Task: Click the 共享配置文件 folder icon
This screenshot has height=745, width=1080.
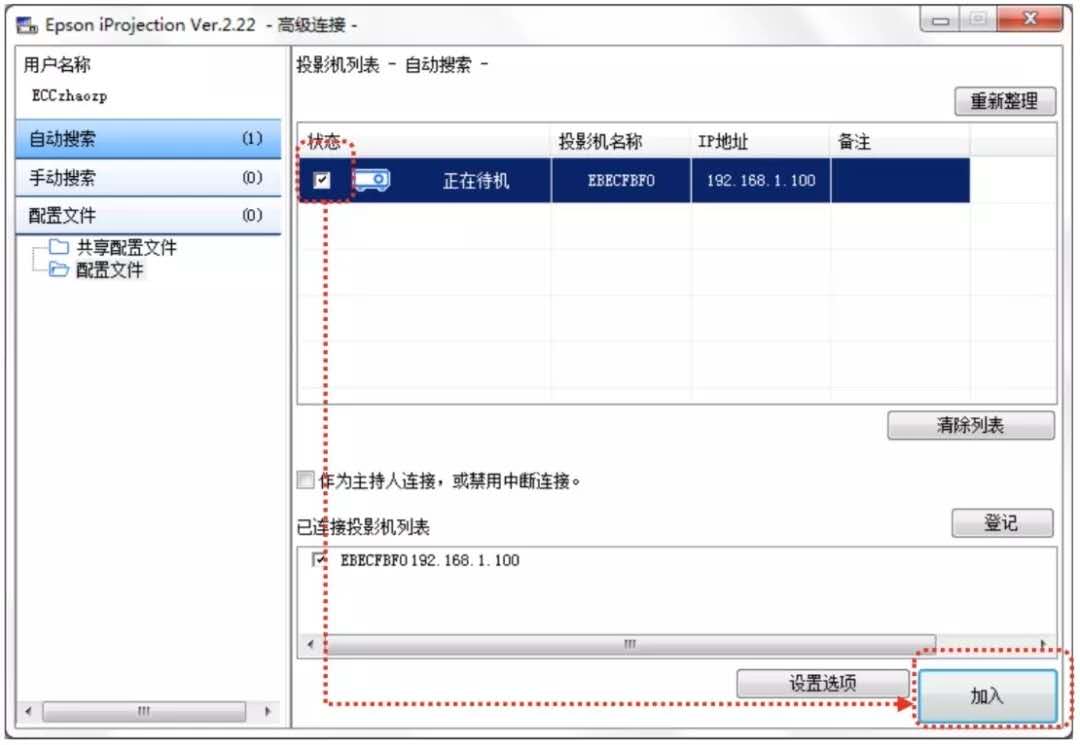Action: (58, 247)
